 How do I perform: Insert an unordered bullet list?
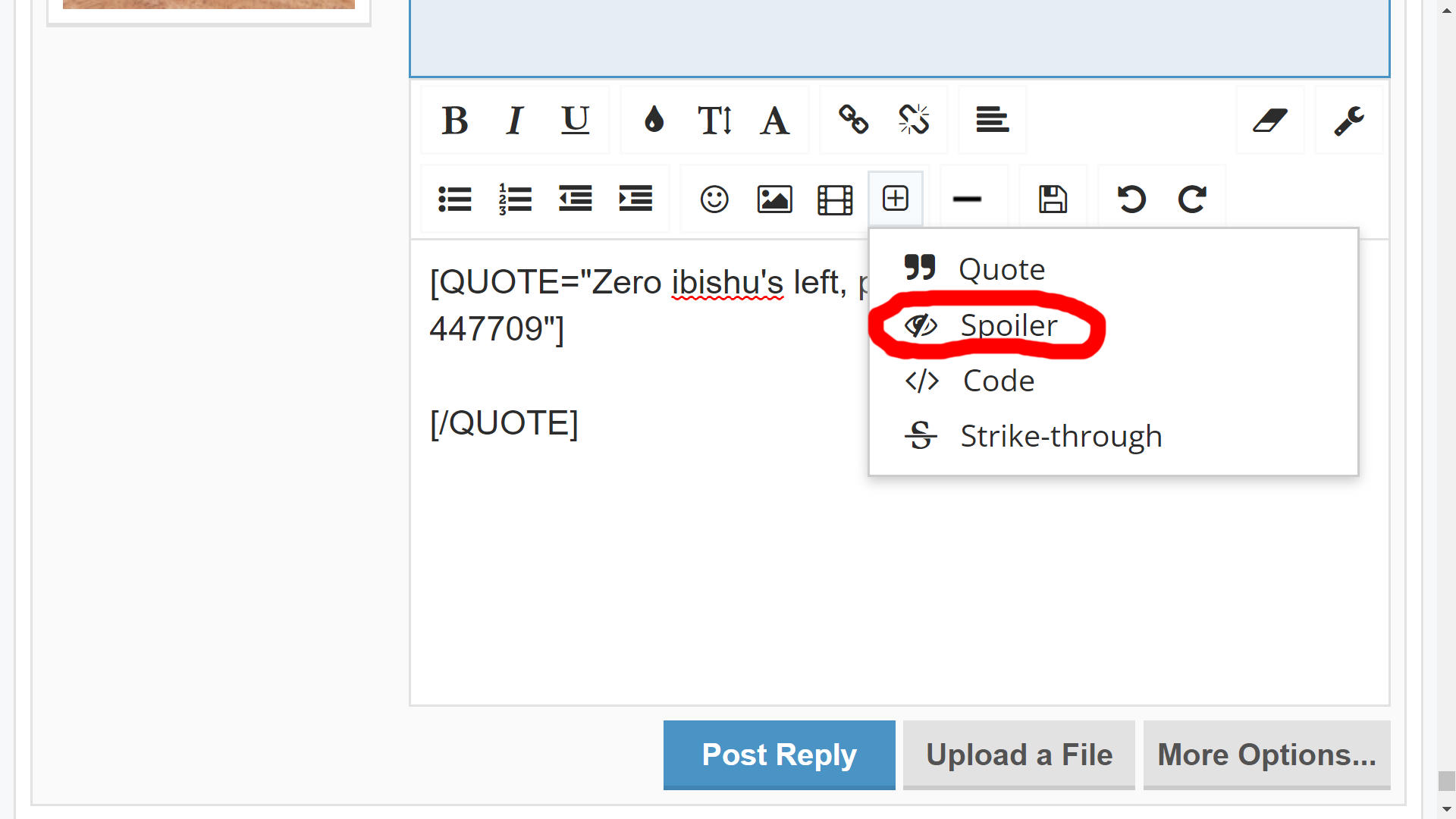pos(455,199)
